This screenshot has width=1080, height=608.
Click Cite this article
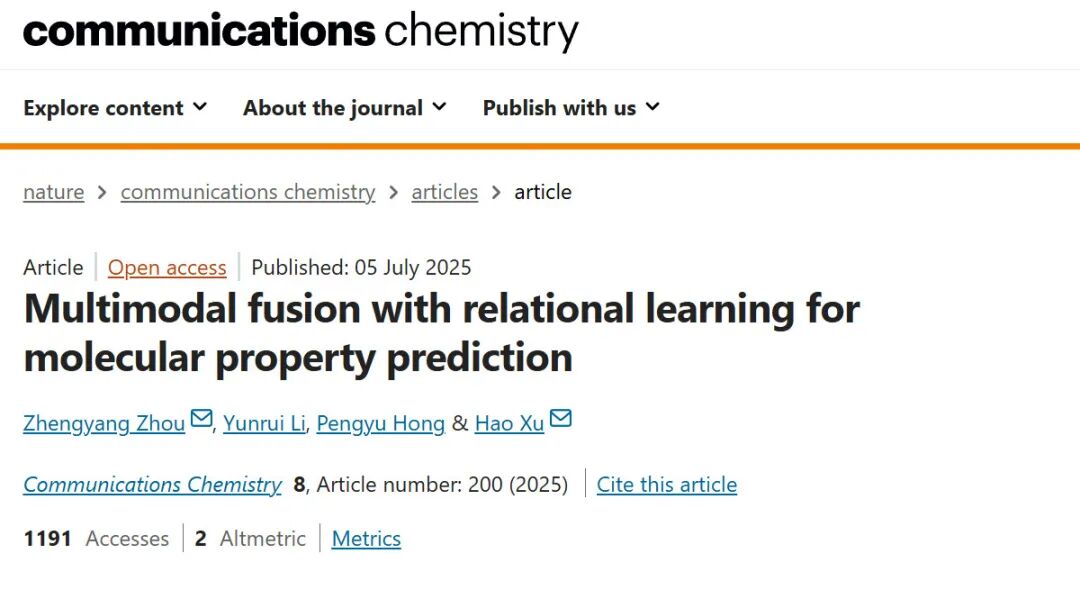[x=667, y=484]
